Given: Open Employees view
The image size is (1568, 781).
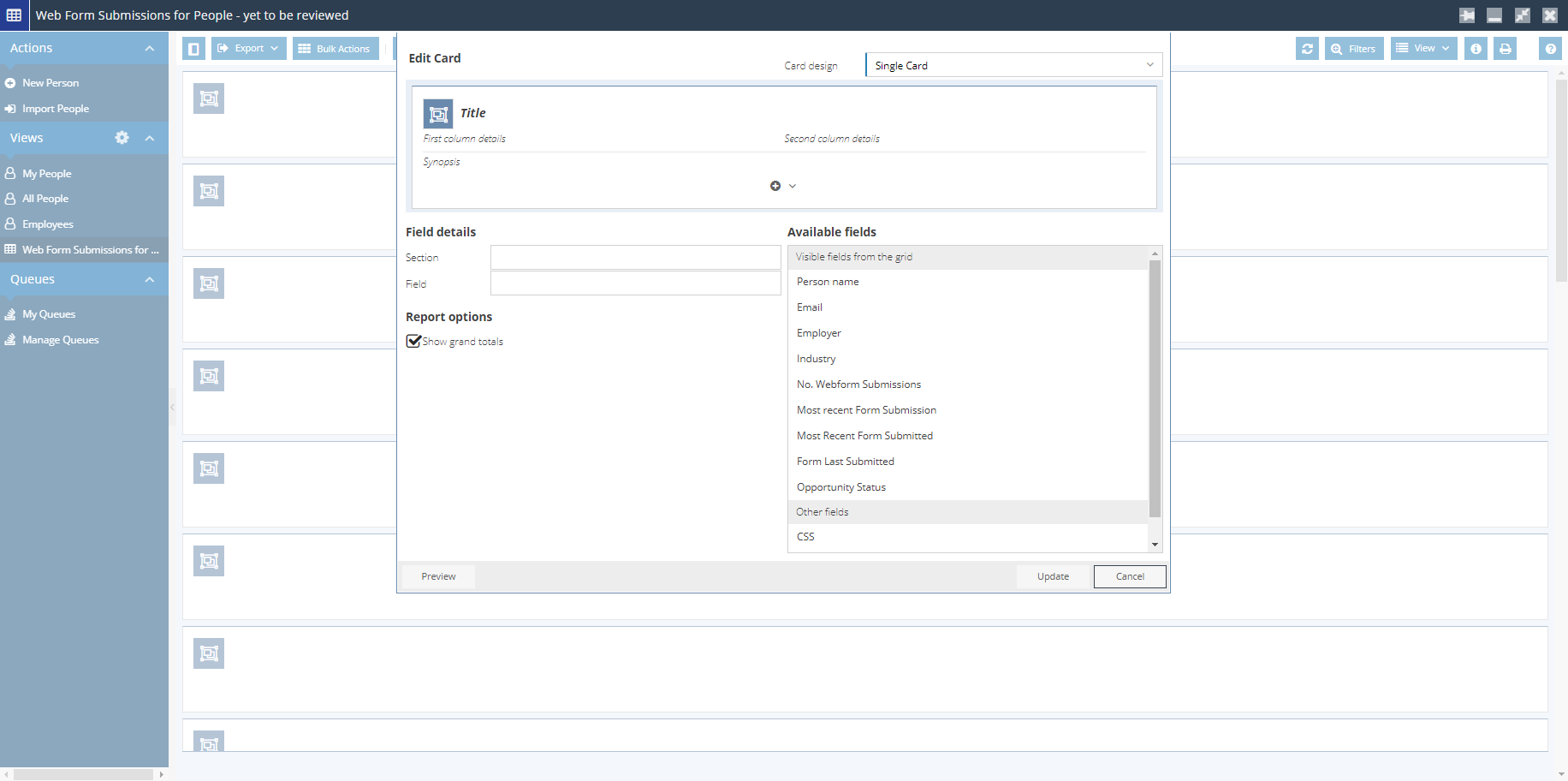Looking at the screenshot, I should pyautogui.click(x=48, y=224).
